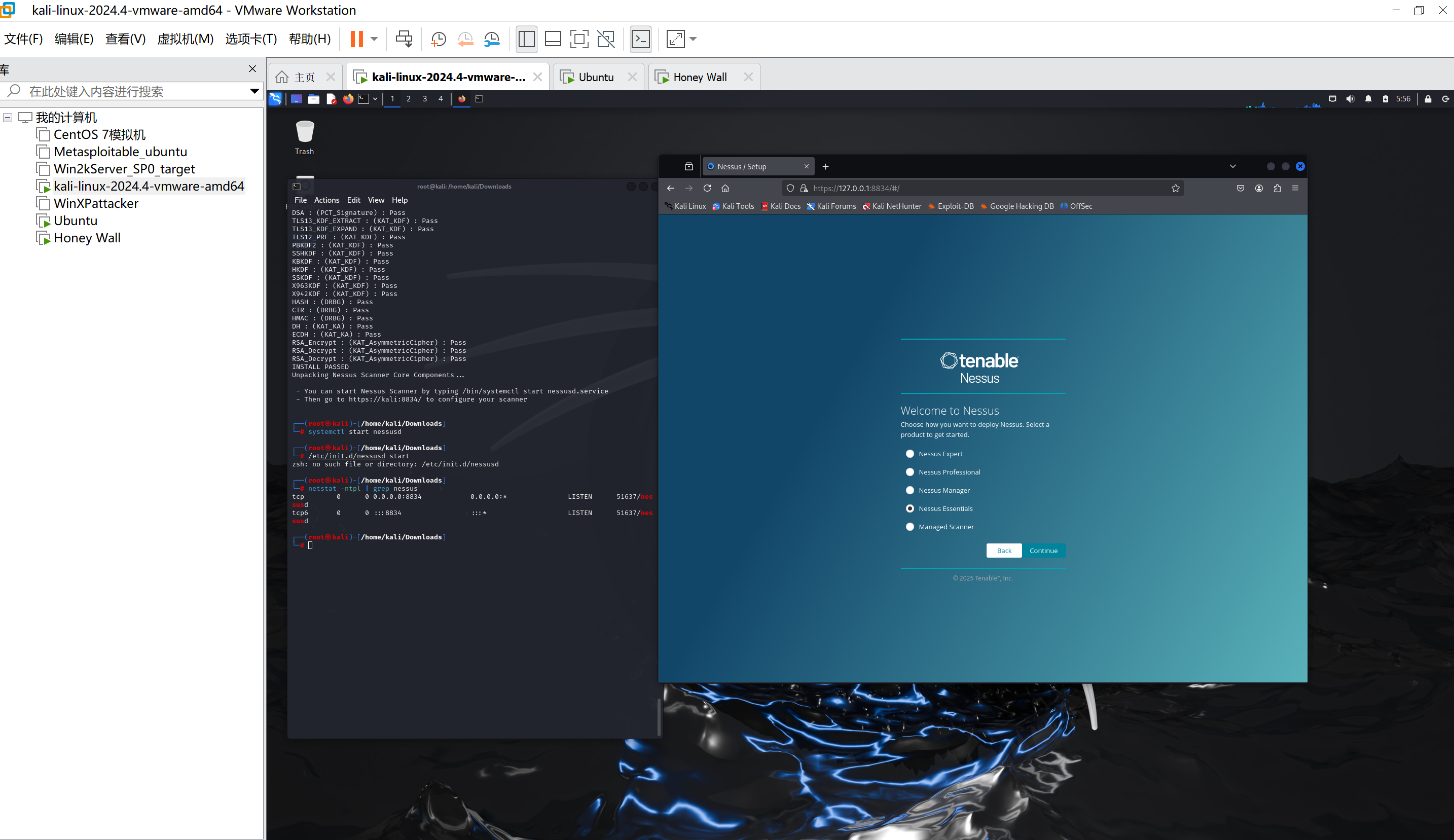Collapse the 我的计算机 tree node
Viewport: 1454px width, 840px height.
click(8, 118)
